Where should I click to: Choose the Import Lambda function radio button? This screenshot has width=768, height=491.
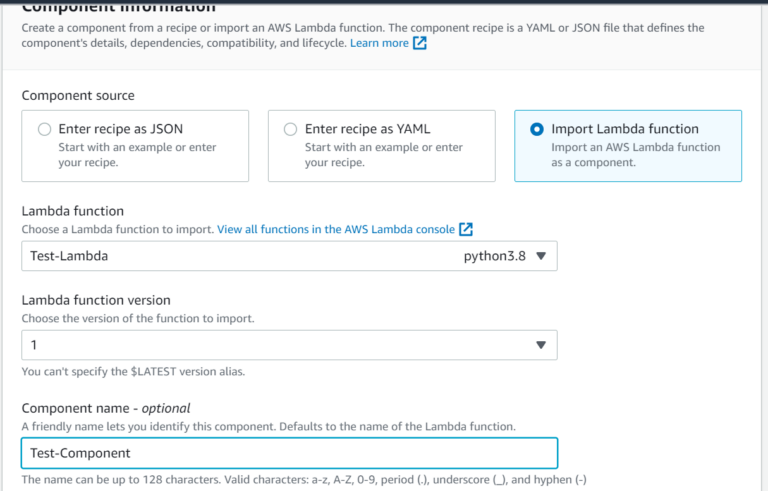coord(537,129)
